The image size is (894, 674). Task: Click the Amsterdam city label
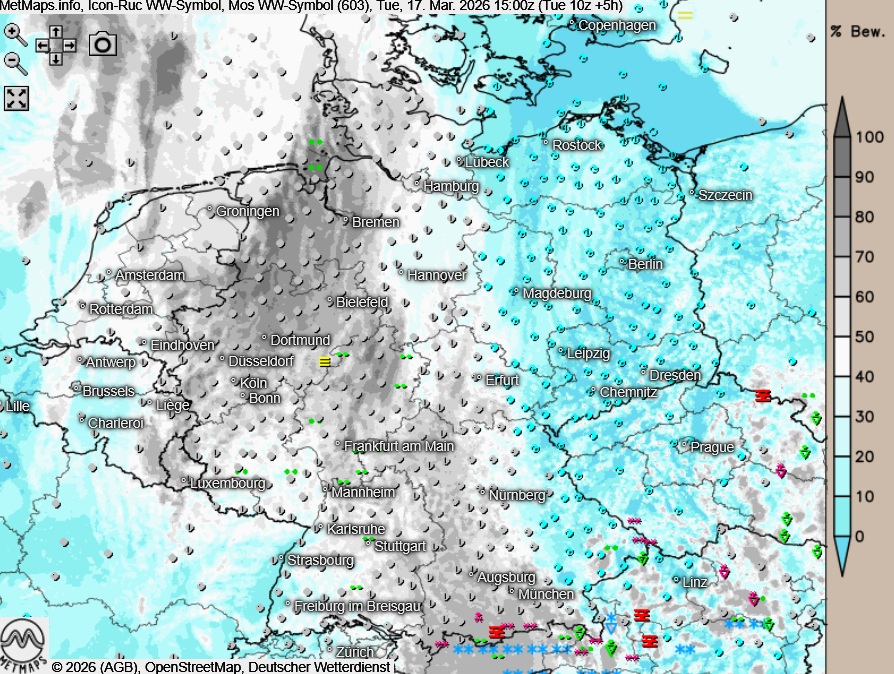pos(150,275)
